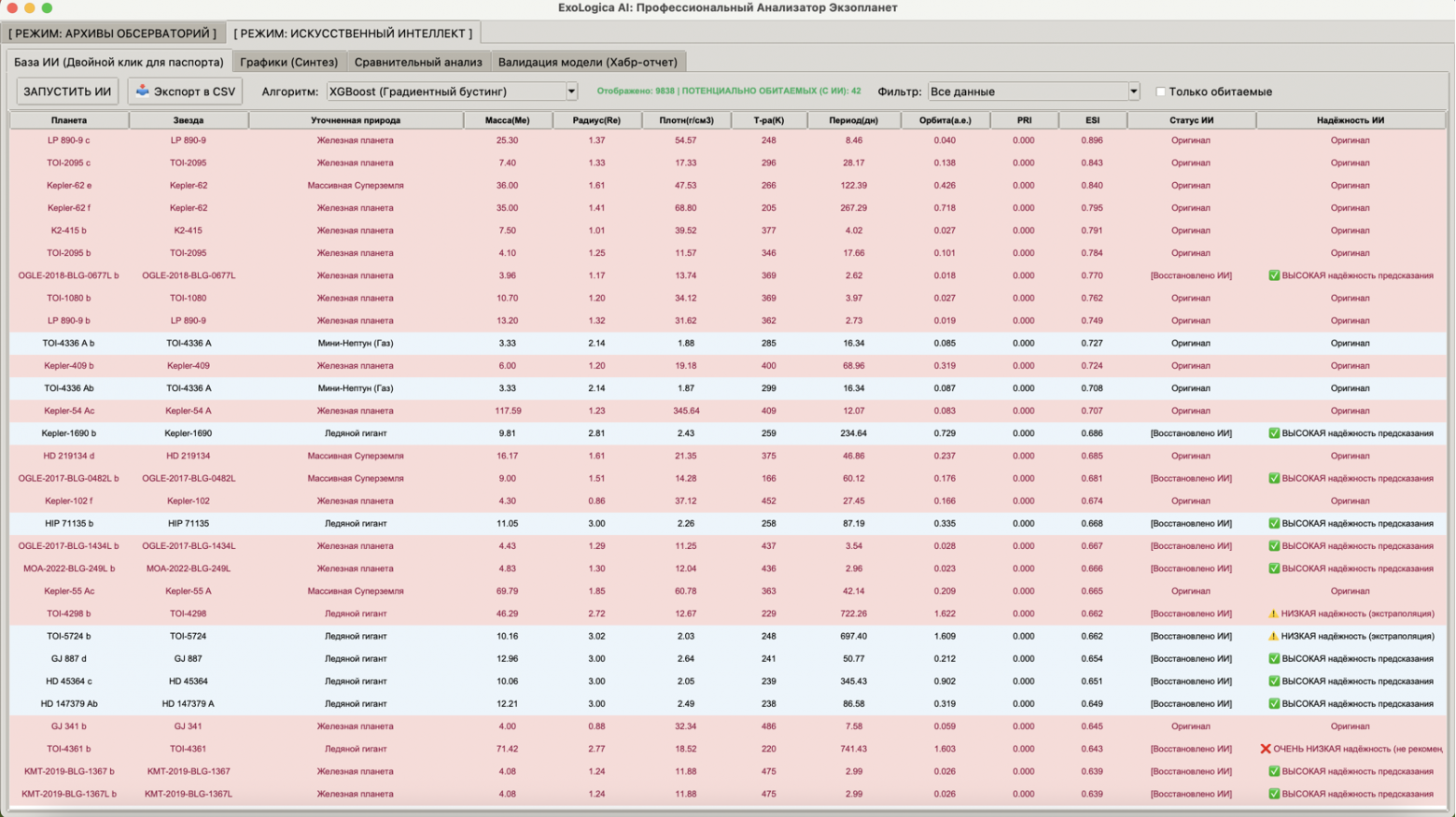This screenshot has height=817, width=1456.
Task: Click the CSV export icon
Action: [x=142, y=91]
